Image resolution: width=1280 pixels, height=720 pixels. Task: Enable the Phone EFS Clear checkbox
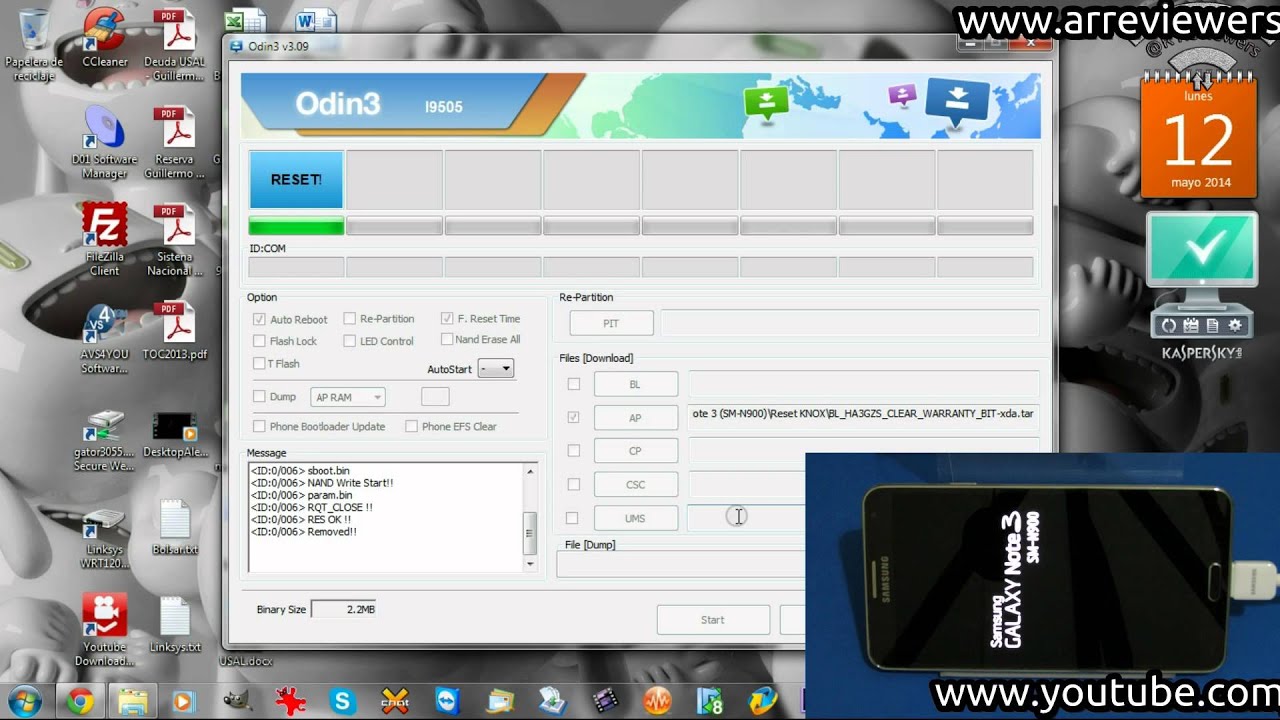point(411,426)
